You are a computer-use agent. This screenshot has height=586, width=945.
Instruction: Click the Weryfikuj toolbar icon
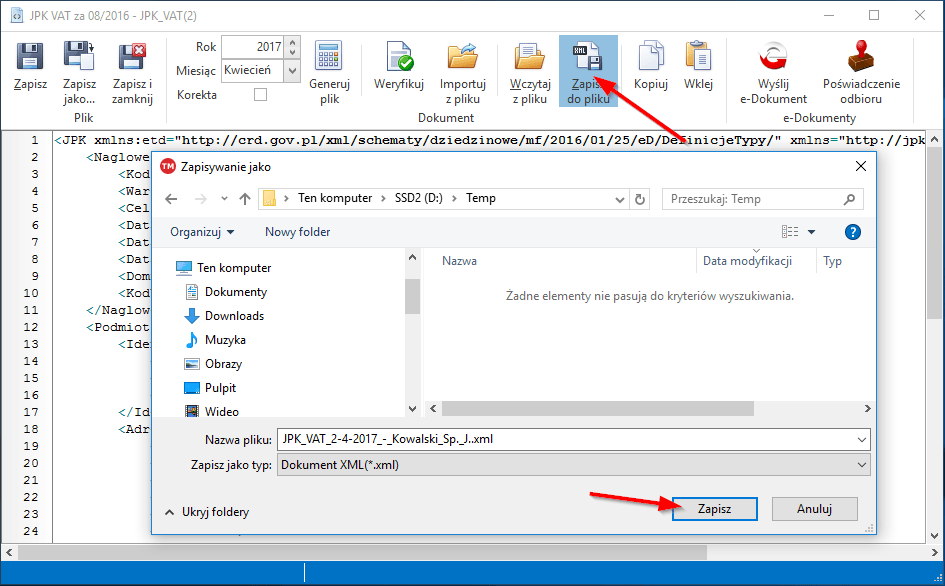tap(399, 57)
